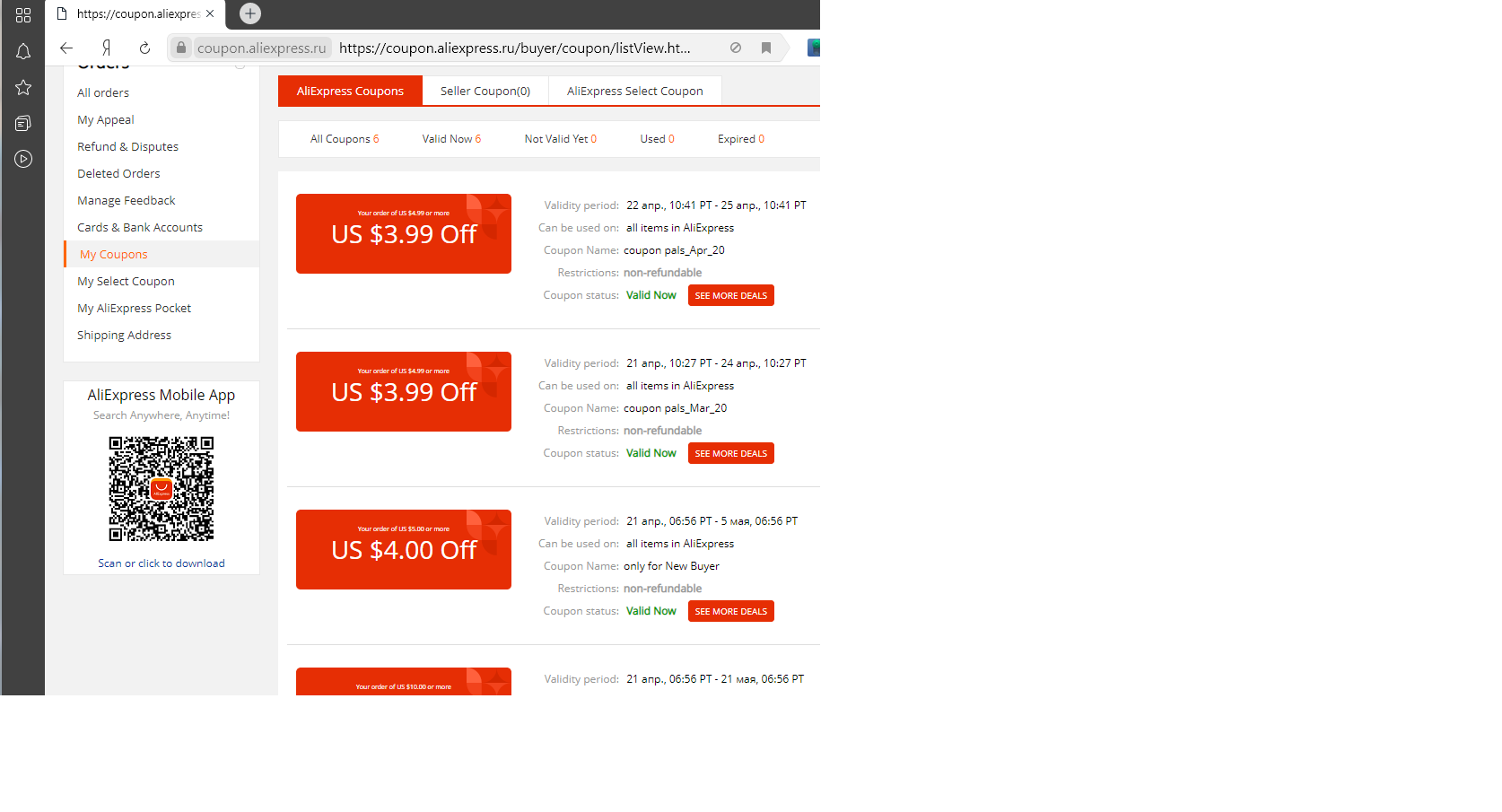1502x812 pixels.
Task: Close the coupon.aliexpress browser tab
Action: (x=210, y=13)
